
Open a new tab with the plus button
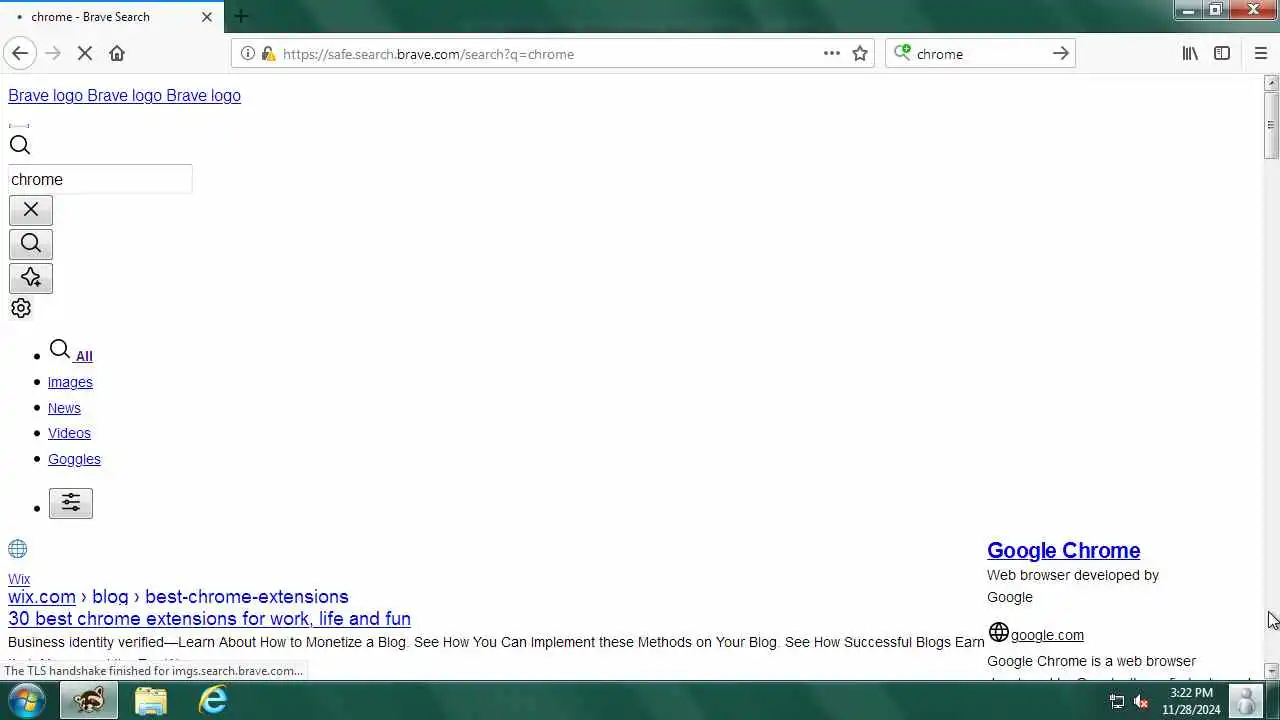pos(241,16)
